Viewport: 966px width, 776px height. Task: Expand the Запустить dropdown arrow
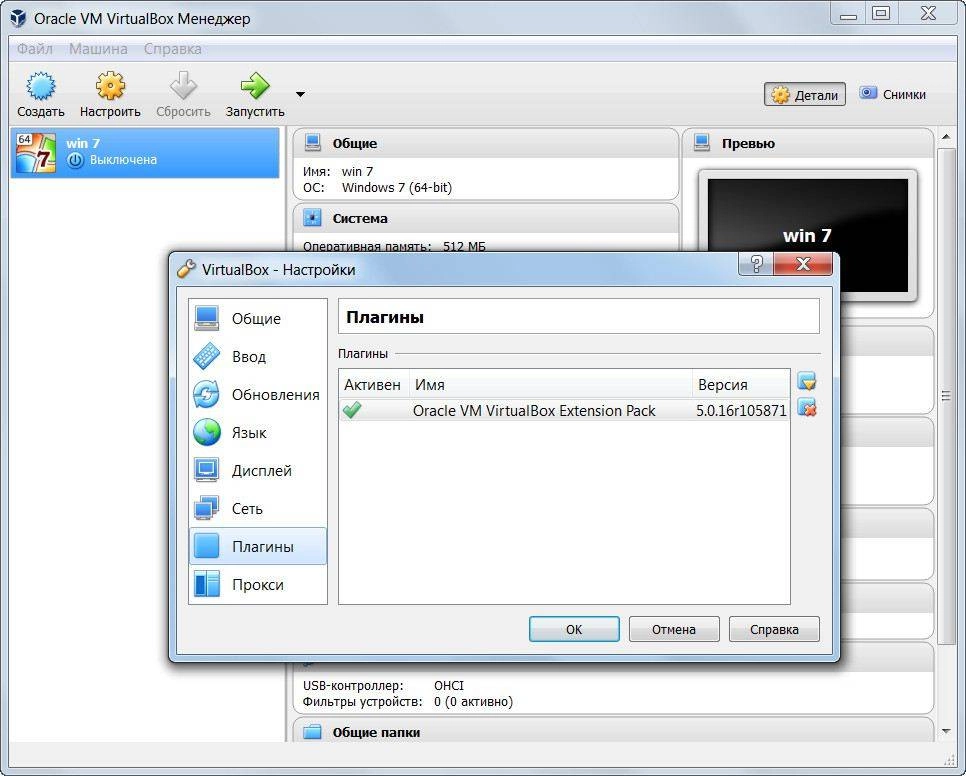(x=300, y=94)
